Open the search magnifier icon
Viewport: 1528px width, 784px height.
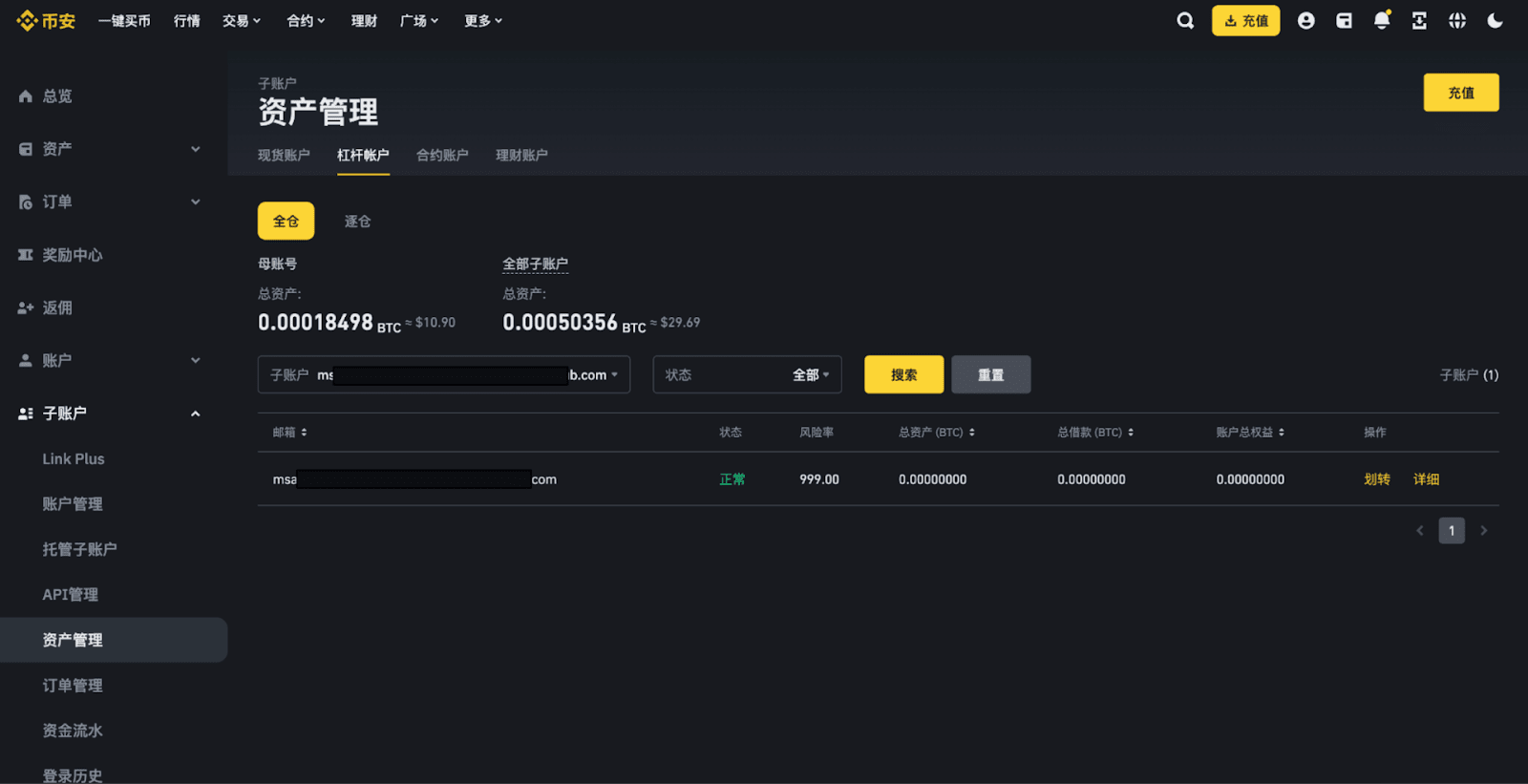click(x=1185, y=21)
